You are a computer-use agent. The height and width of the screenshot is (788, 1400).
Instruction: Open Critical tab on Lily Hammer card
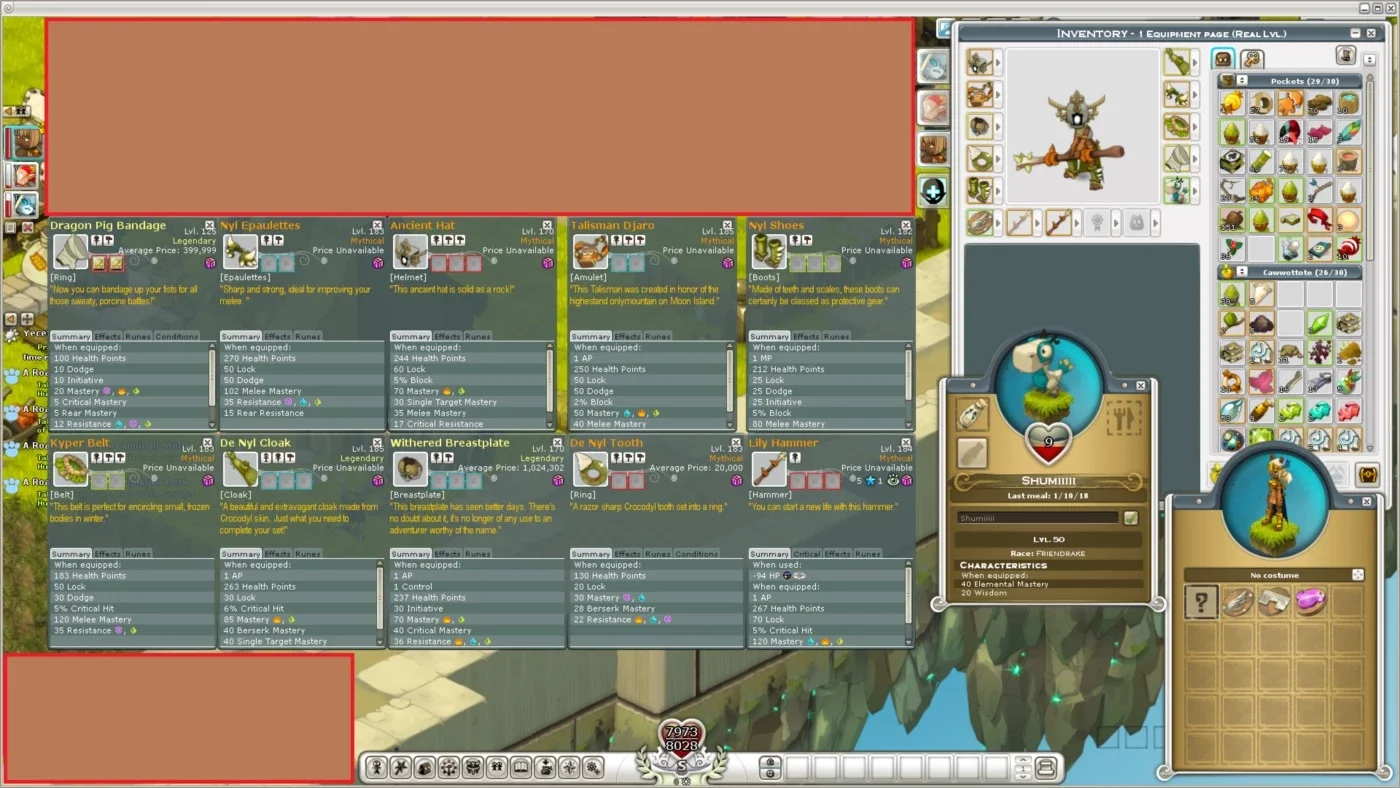806,553
